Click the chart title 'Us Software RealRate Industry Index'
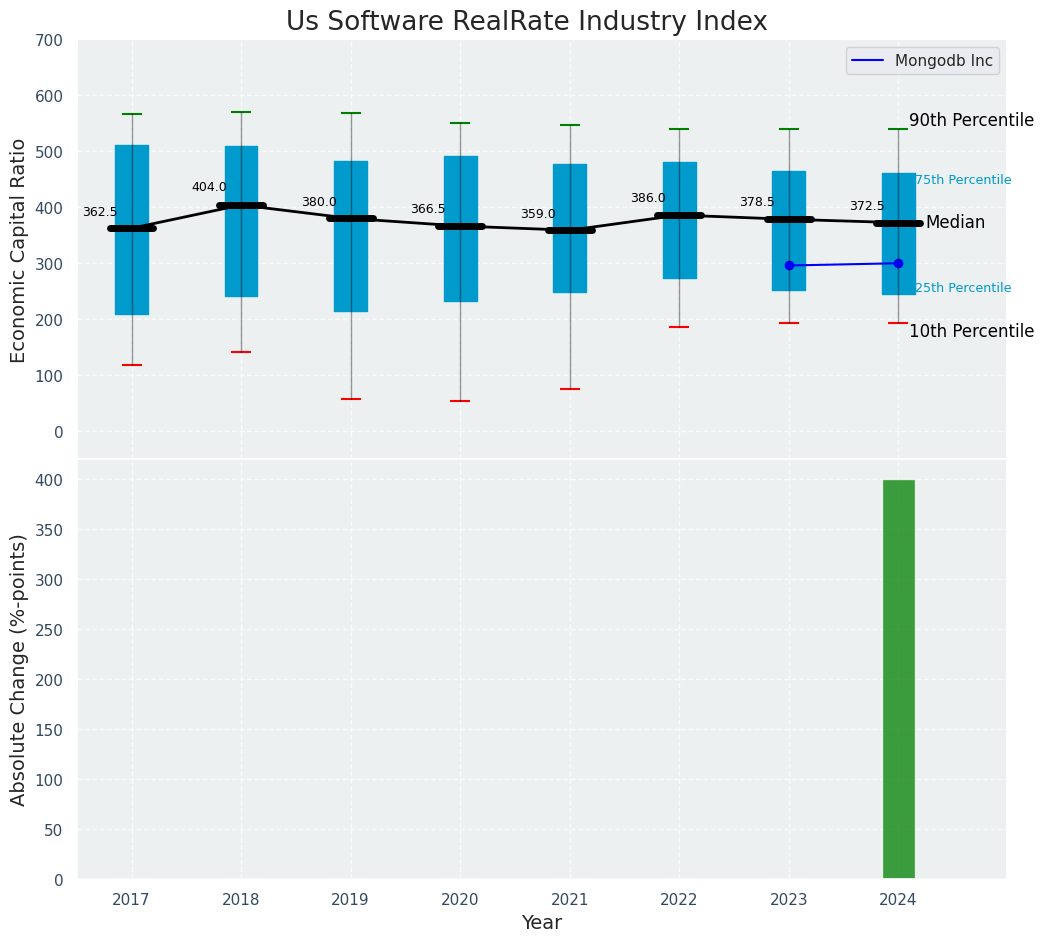Image resolution: width=1044 pixels, height=942 pixels. pos(526,21)
